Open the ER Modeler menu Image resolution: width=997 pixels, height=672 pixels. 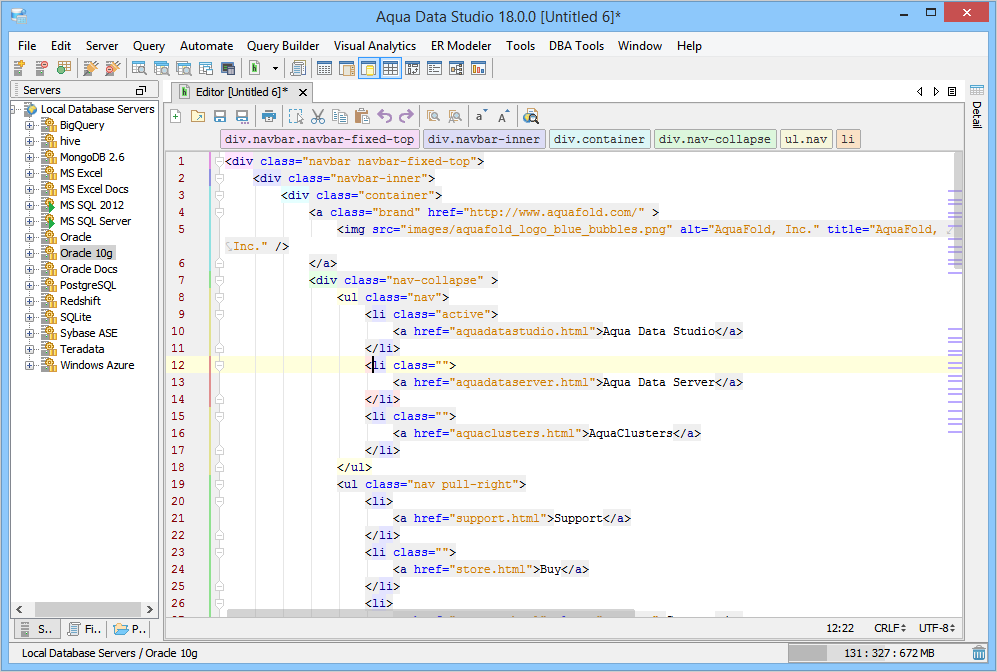pyautogui.click(x=461, y=46)
